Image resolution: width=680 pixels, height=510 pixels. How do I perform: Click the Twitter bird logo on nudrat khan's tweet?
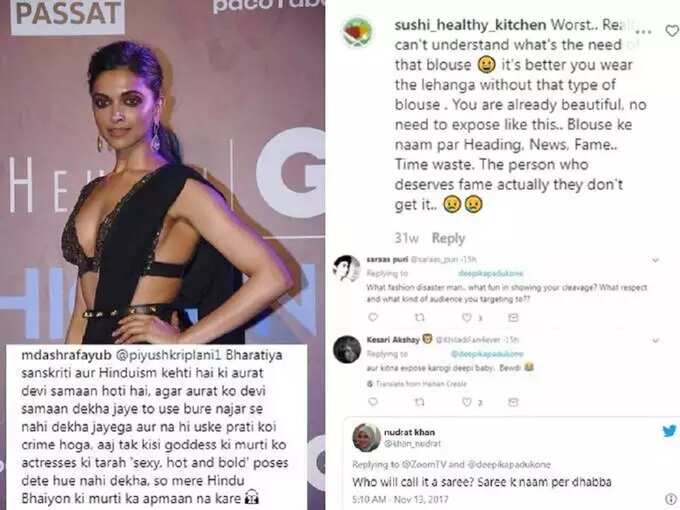pyautogui.click(x=669, y=431)
